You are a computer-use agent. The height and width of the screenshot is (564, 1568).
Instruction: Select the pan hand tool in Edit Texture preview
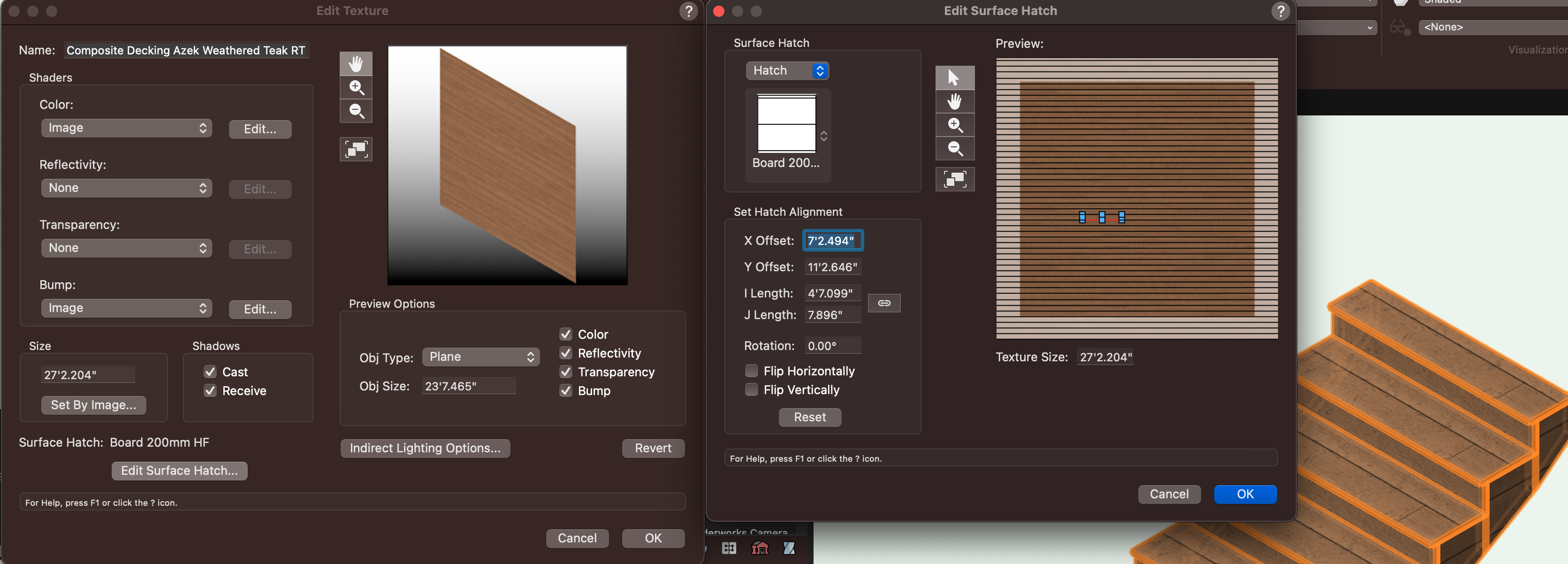point(356,63)
